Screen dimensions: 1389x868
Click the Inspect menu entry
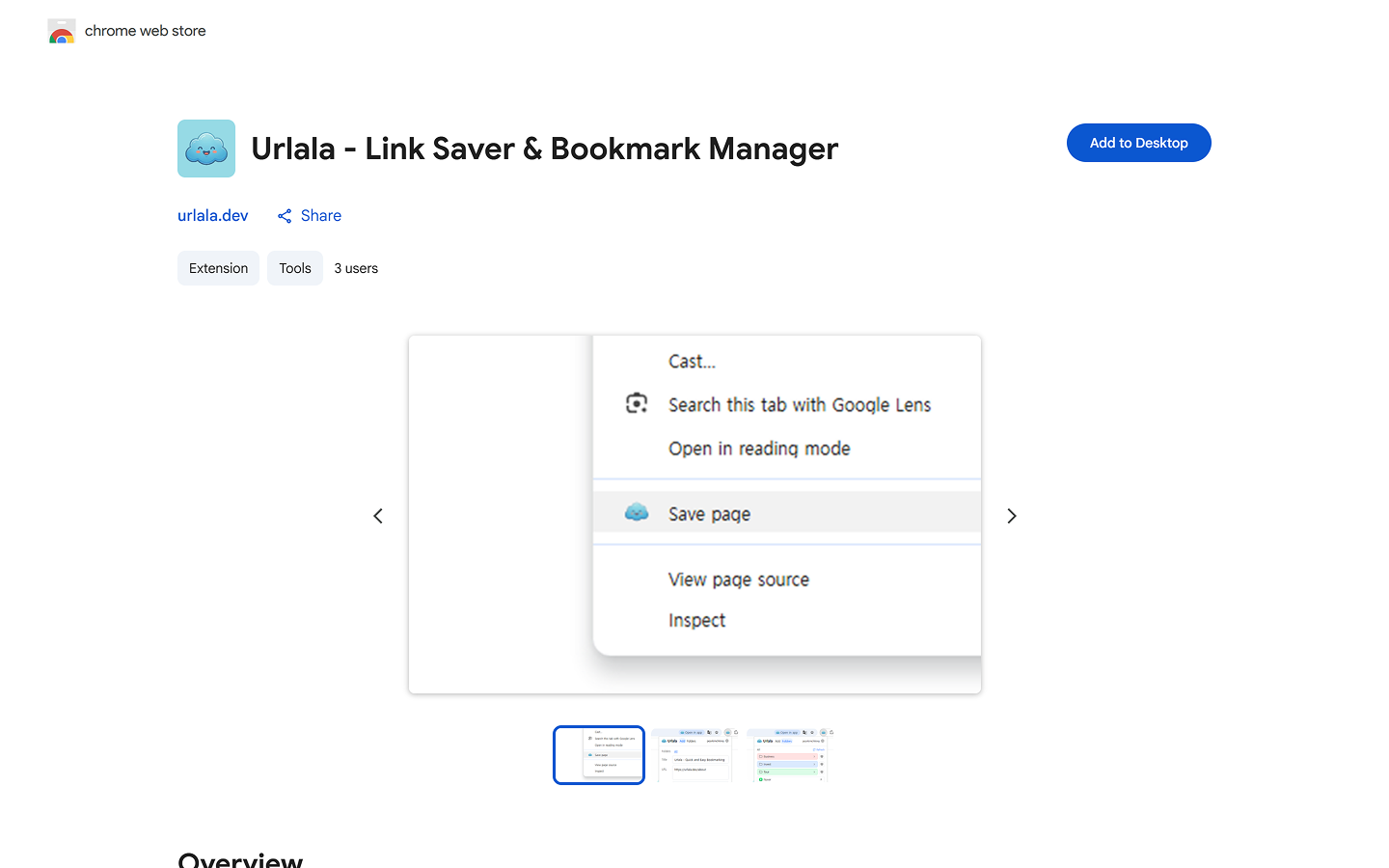click(x=696, y=620)
